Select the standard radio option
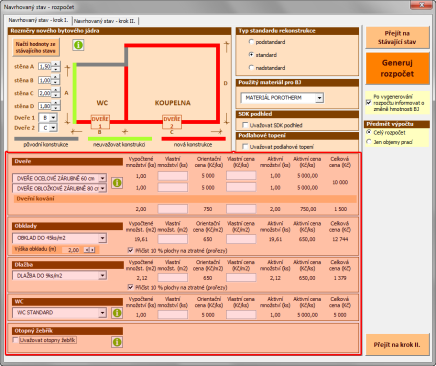Viewport: 436px width, 366px height. 251,55
